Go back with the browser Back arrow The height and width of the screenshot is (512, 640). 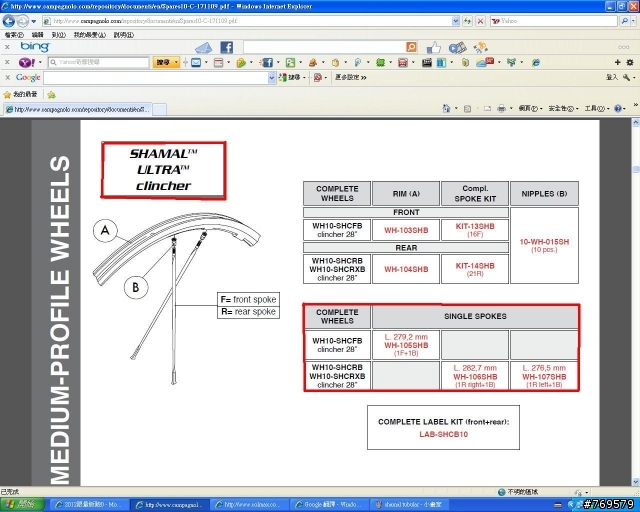tap(9, 21)
